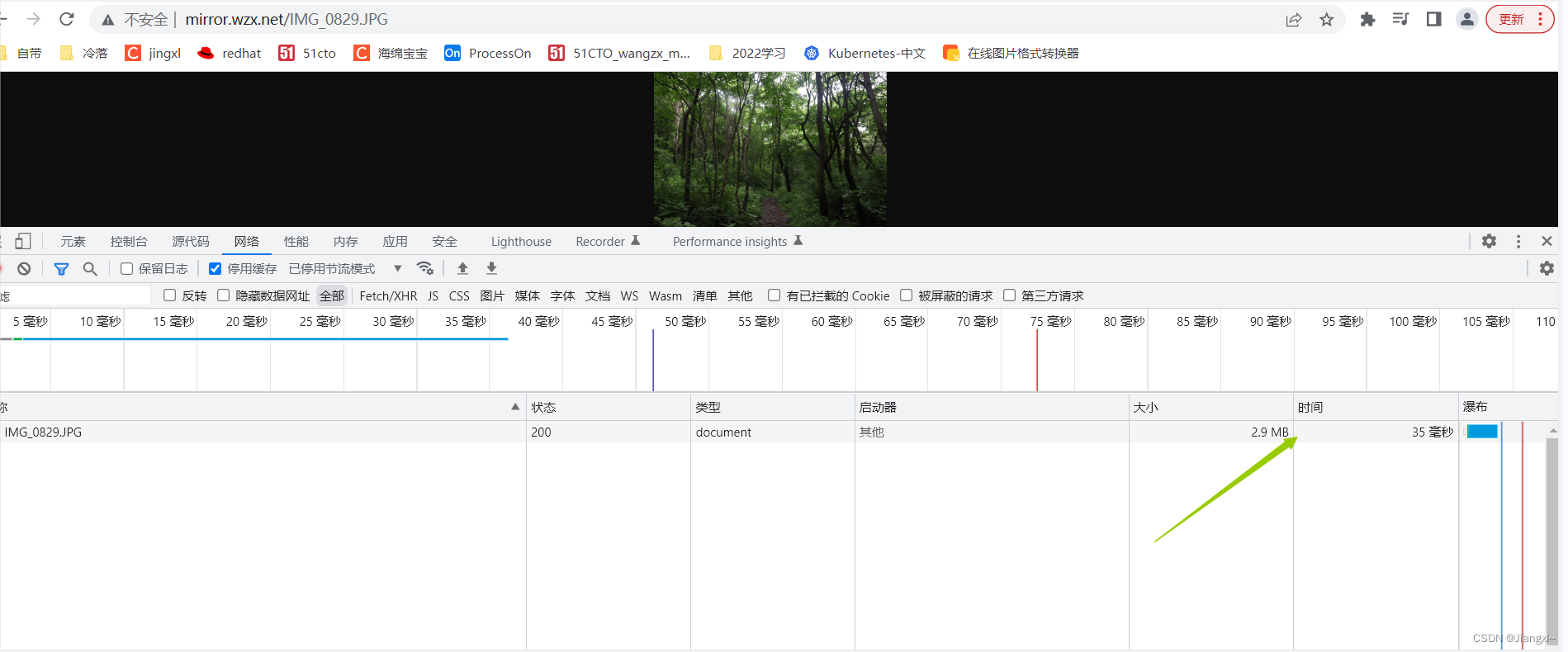The image size is (1568, 652).
Task: Click the forest image thumbnail
Action: [x=770, y=149]
